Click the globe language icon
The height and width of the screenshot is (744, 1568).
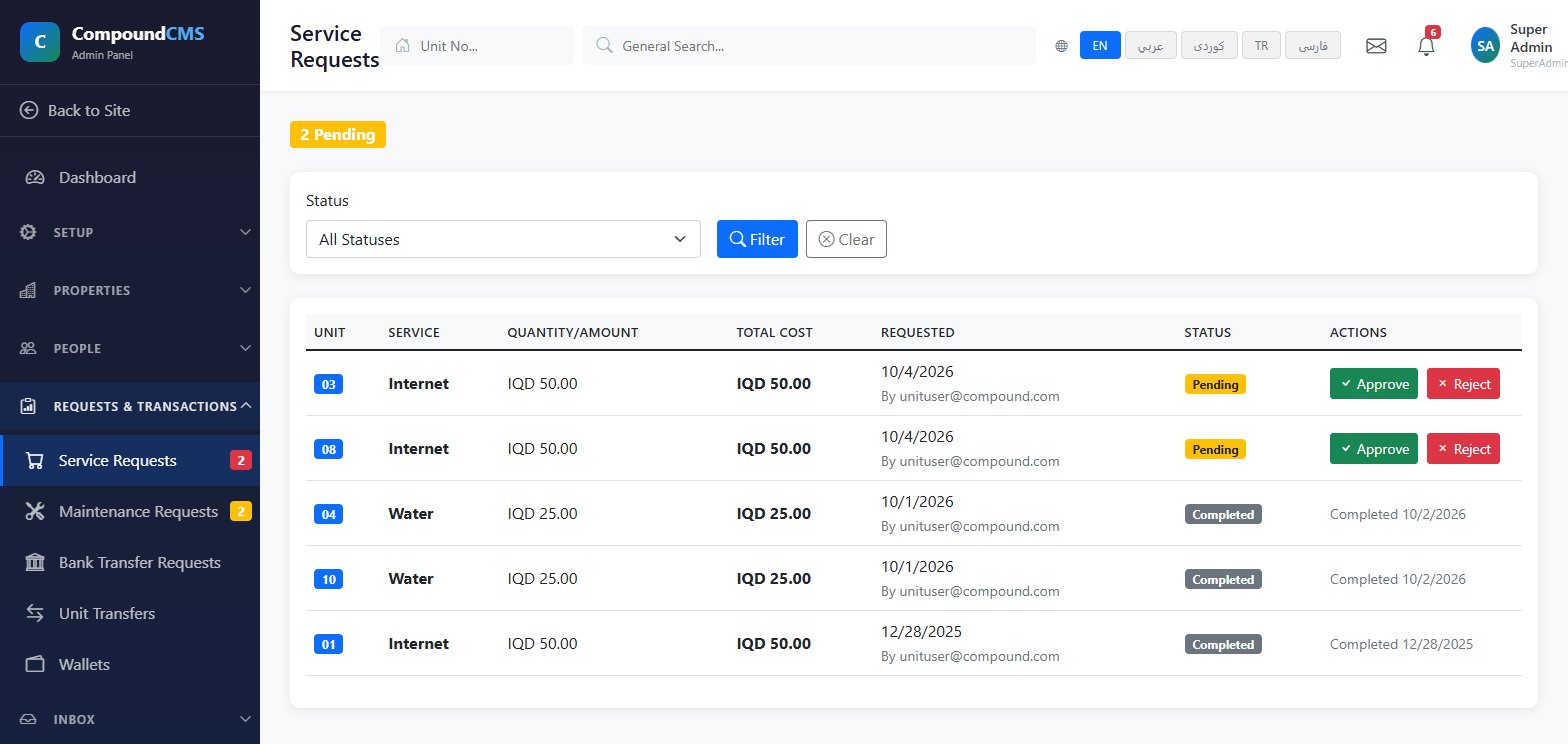tap(1061, 46)
